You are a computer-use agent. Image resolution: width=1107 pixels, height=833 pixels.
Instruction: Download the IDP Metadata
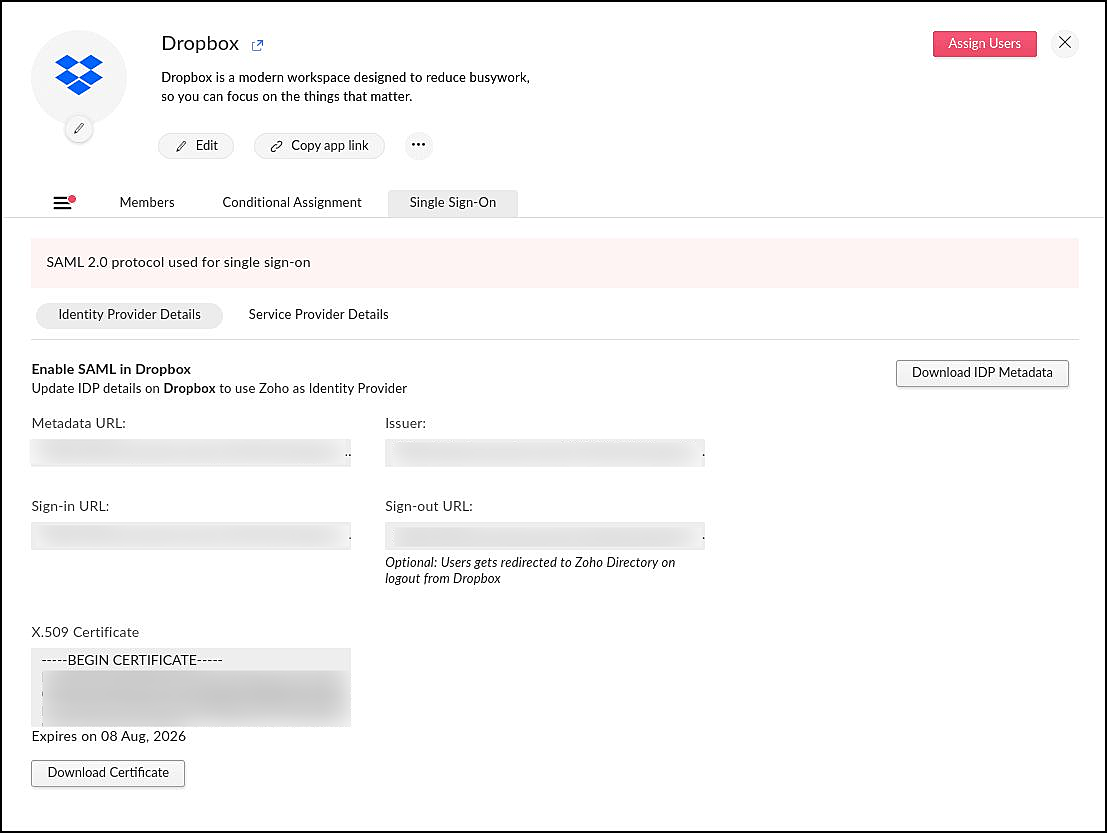[982, 373]
